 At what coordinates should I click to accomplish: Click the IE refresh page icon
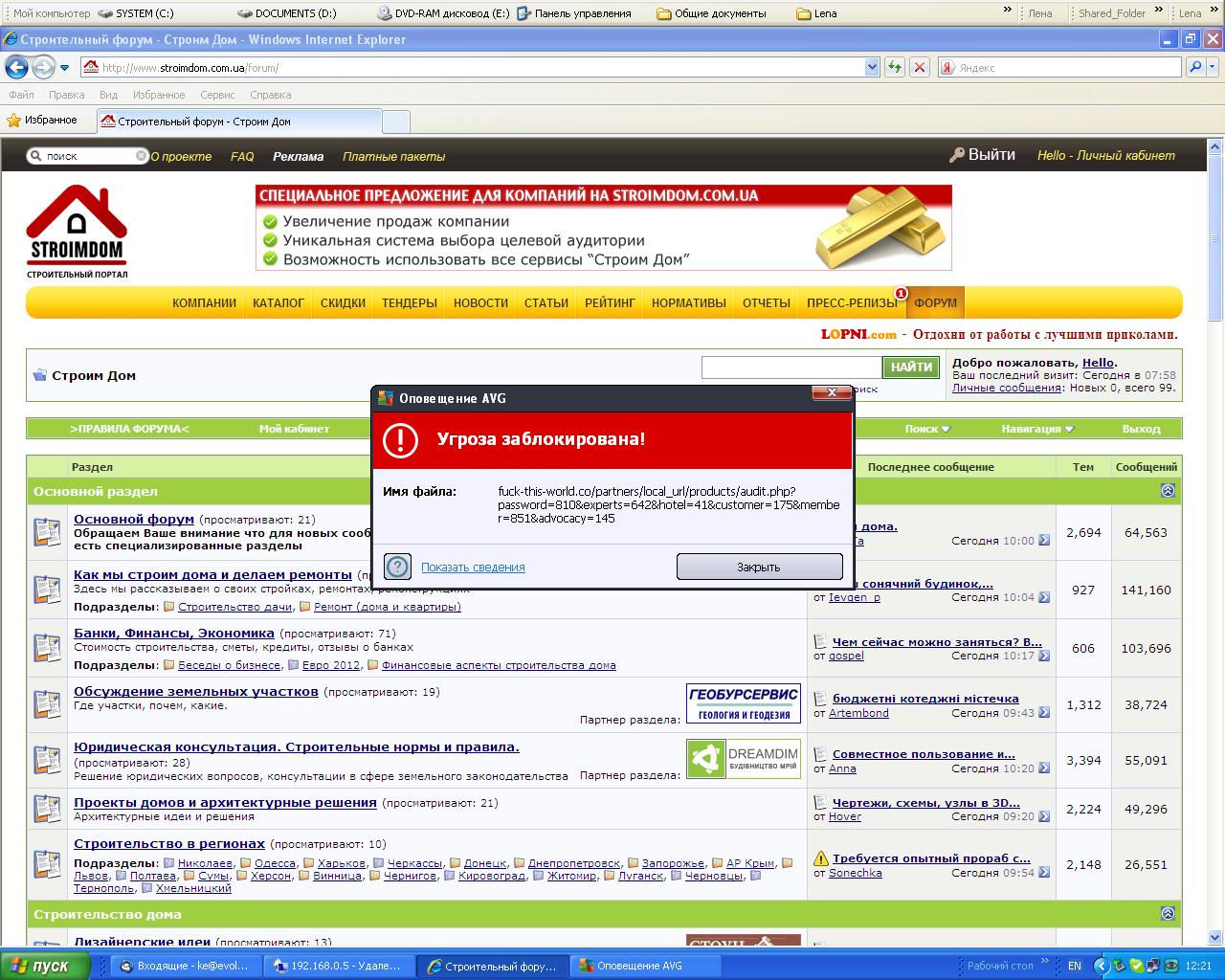pyautogui.click(x=895, y=67)
